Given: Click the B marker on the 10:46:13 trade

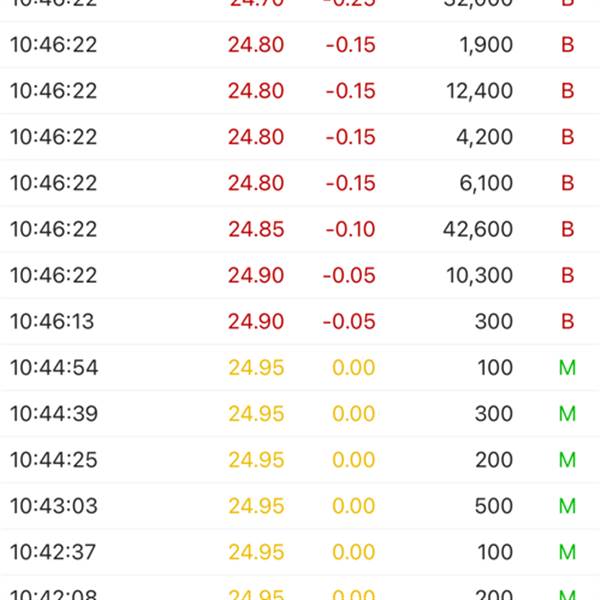Looking at the screenshot, I should pos(567,321).
